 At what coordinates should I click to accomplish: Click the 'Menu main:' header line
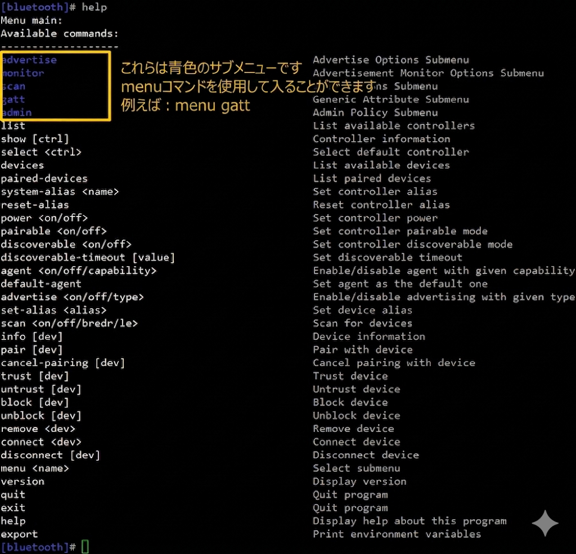tap(32, 21)
